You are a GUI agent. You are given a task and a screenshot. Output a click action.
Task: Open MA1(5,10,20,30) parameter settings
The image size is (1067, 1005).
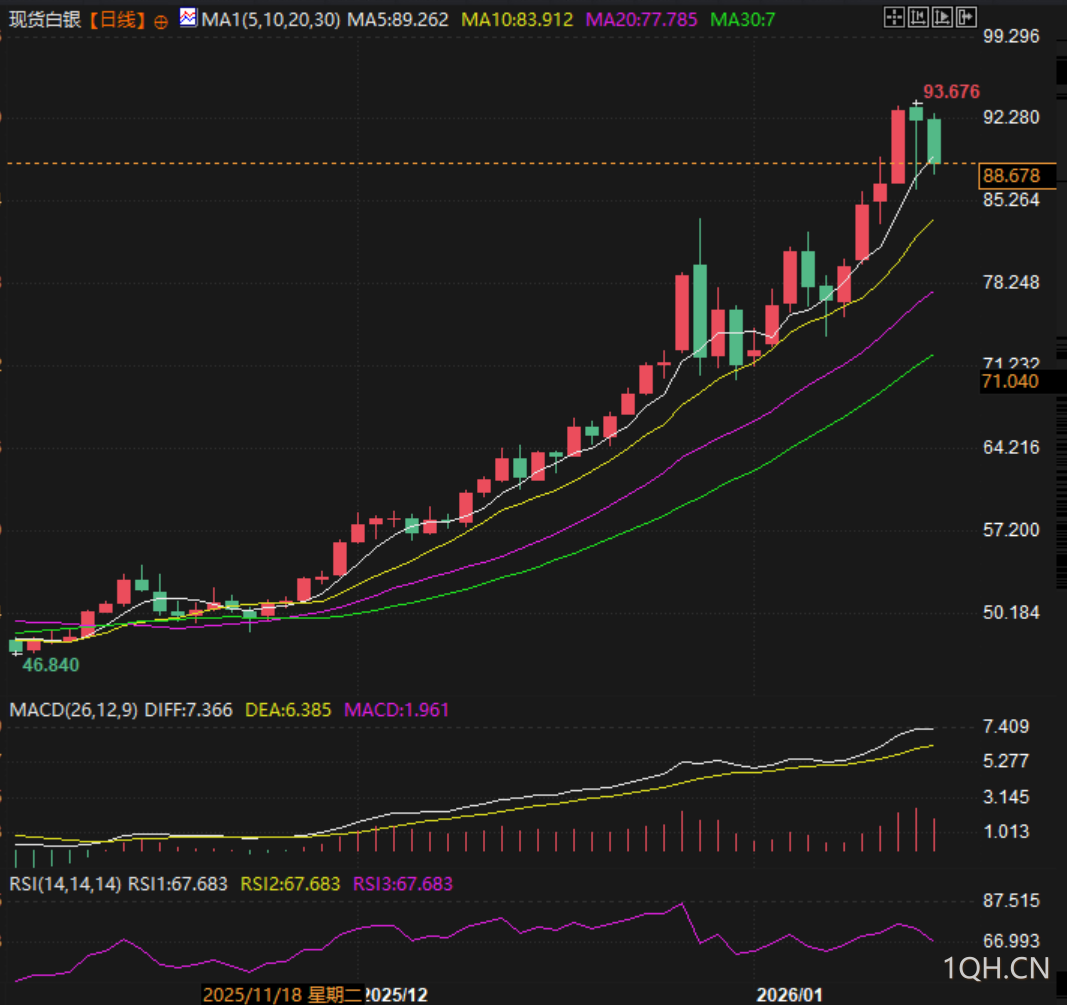(271, 19)
